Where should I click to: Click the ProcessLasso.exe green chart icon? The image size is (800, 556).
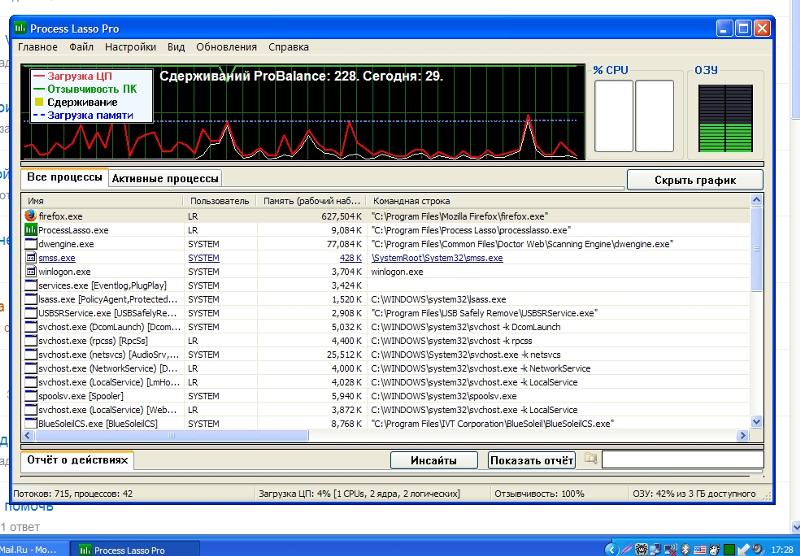tap(31, 230)
